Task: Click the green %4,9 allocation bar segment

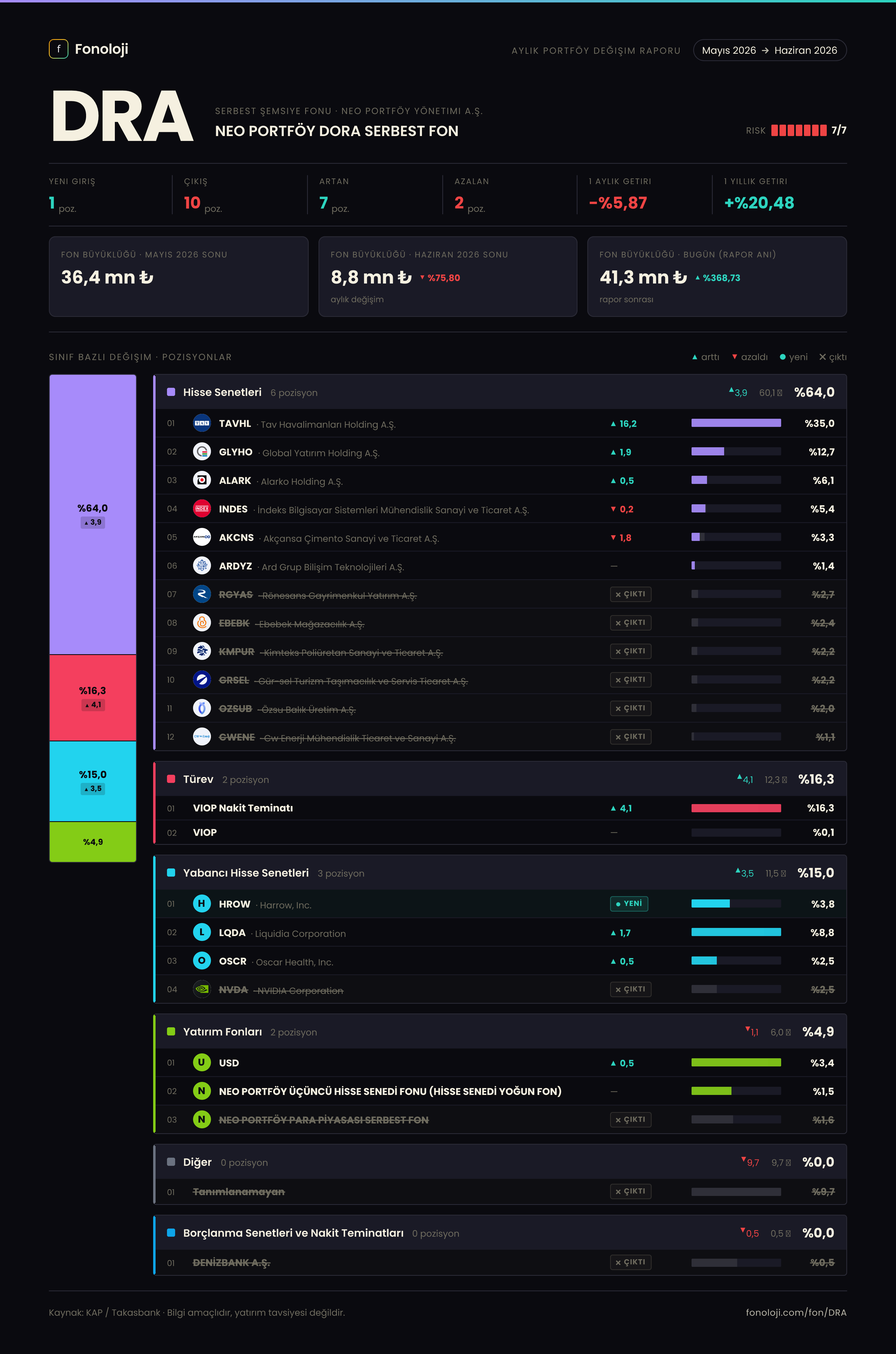Action: pos(93,842)
